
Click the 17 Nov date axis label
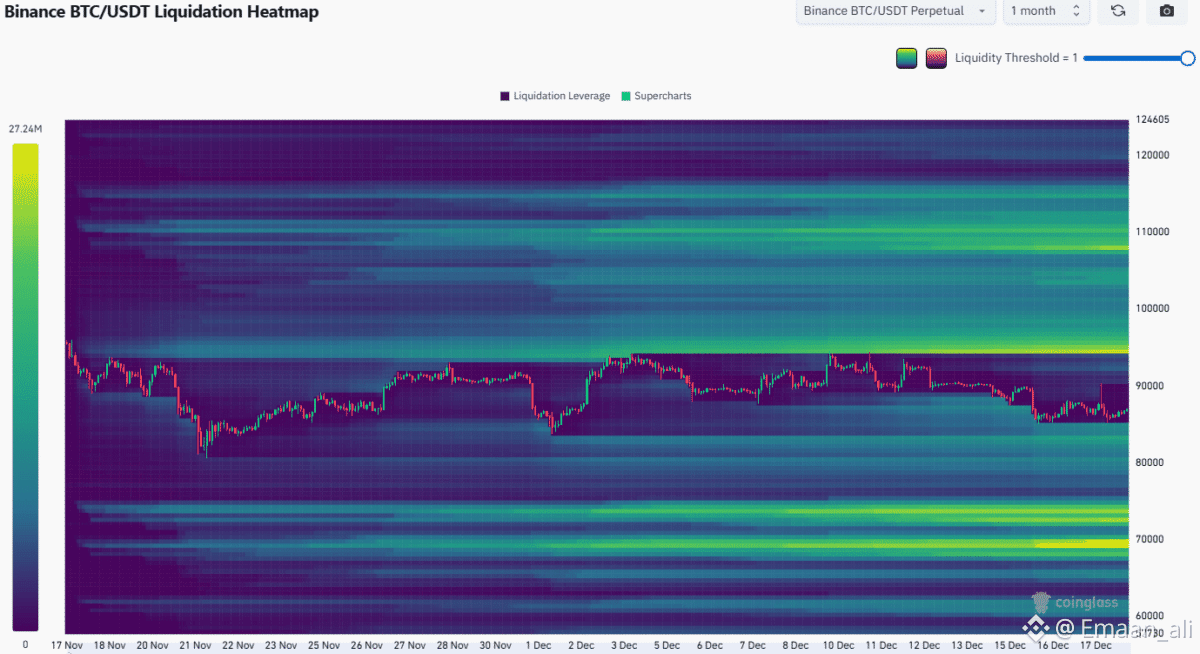coord(66,645)
